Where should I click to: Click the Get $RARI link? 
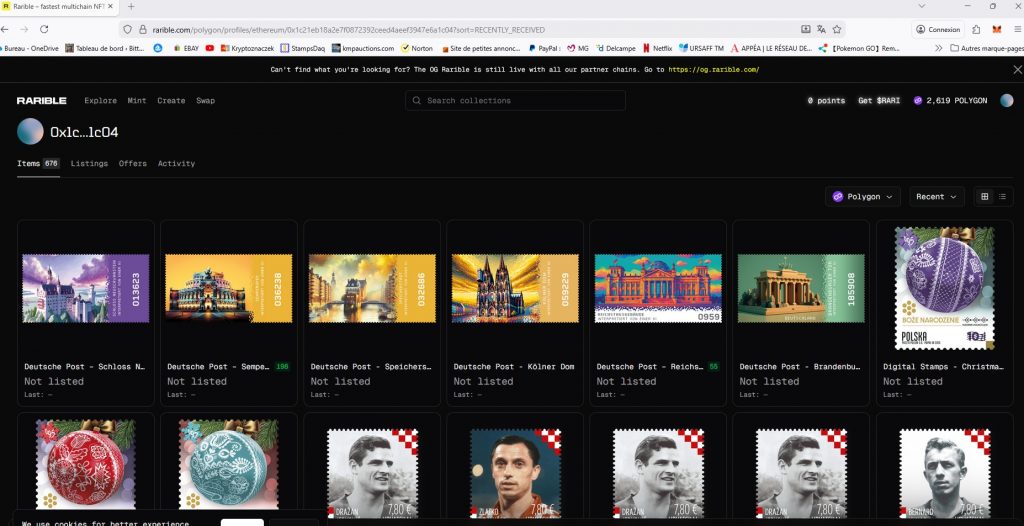point(879,101)
